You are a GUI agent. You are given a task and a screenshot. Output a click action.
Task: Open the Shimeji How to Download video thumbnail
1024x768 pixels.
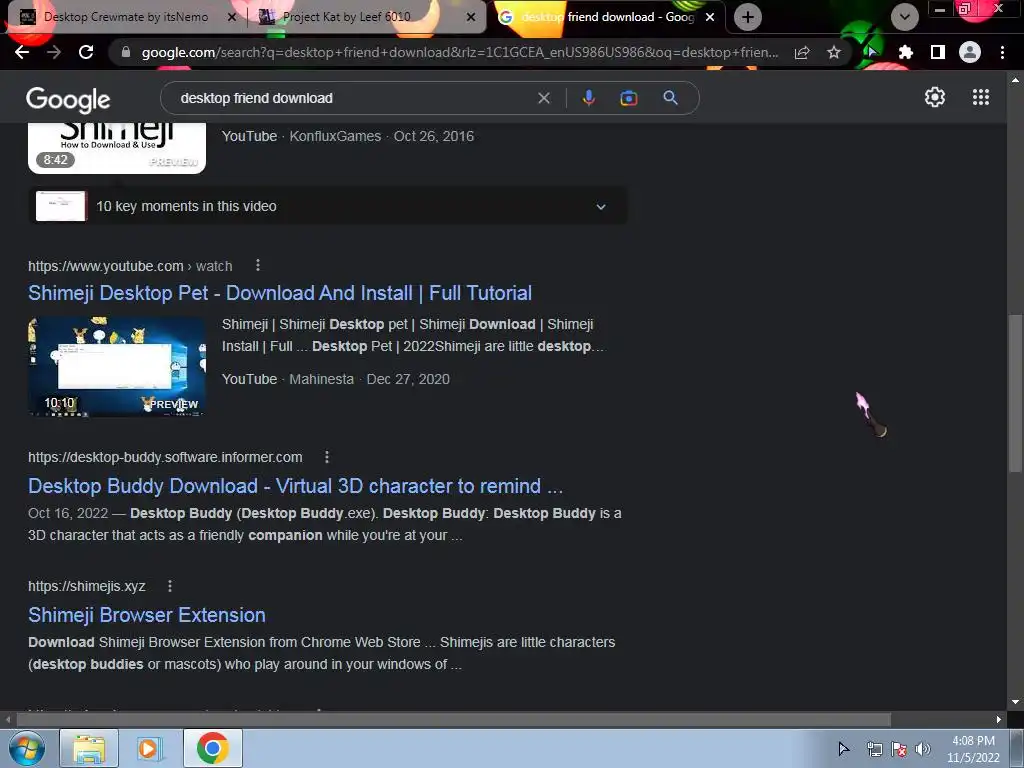coord(117,148)
